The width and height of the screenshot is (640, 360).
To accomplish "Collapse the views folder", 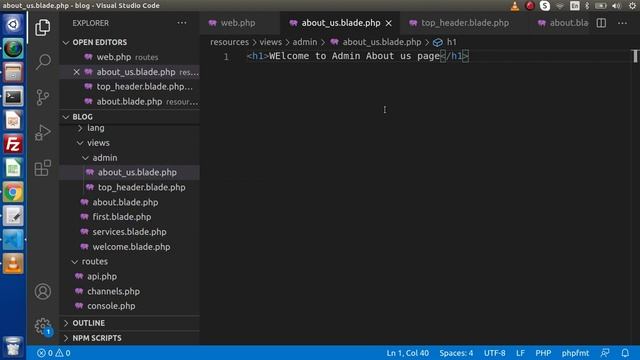I will click(x=98, y=143).
